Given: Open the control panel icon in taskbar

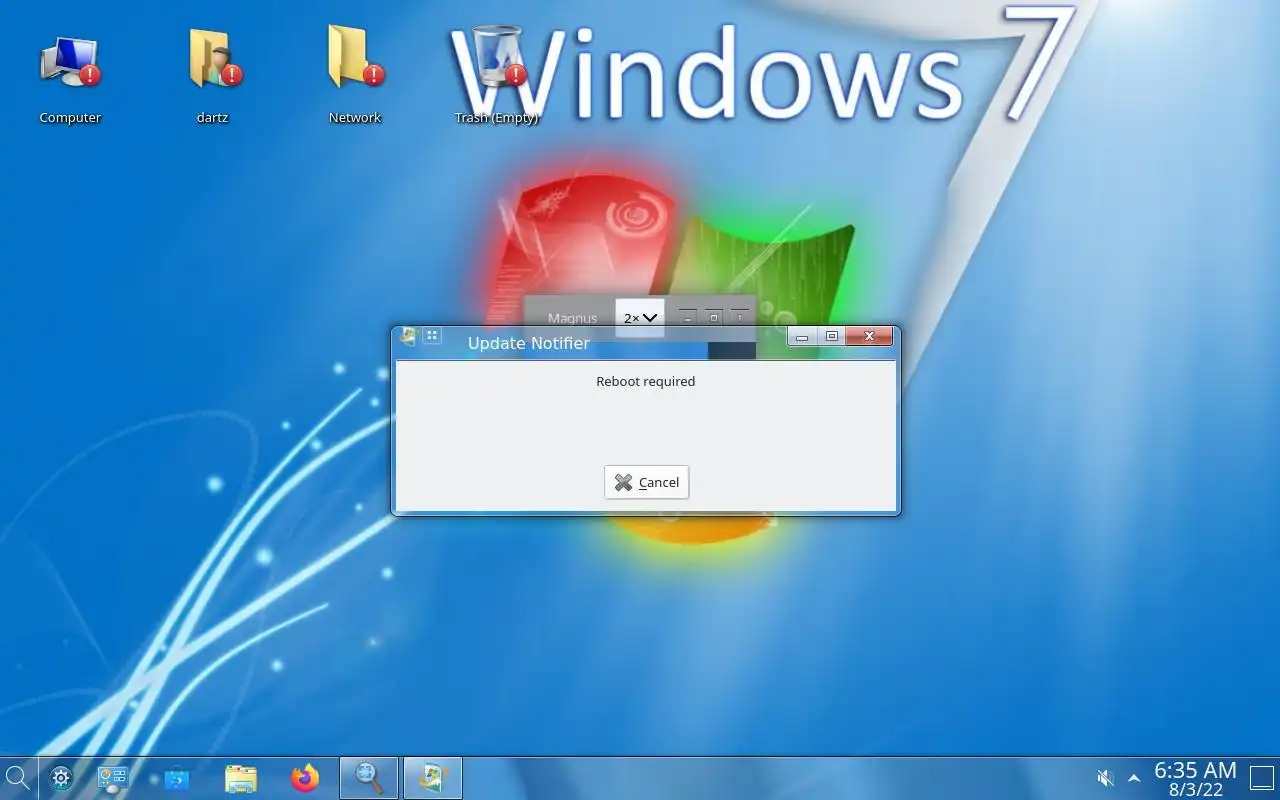Looking at the screenshot, I should [x=113, y=778].
